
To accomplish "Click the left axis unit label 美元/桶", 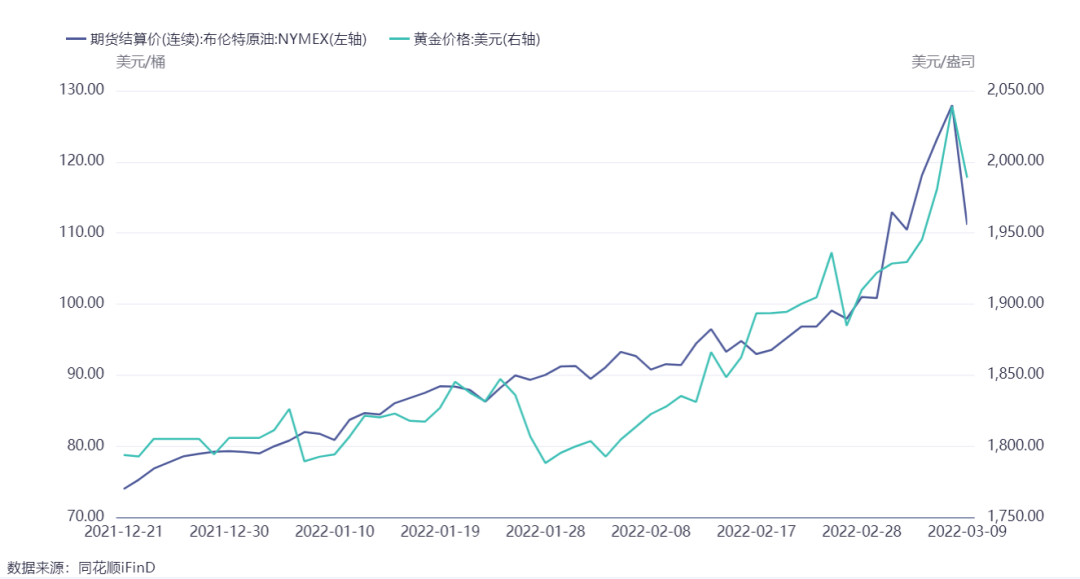I will (141, 62).
